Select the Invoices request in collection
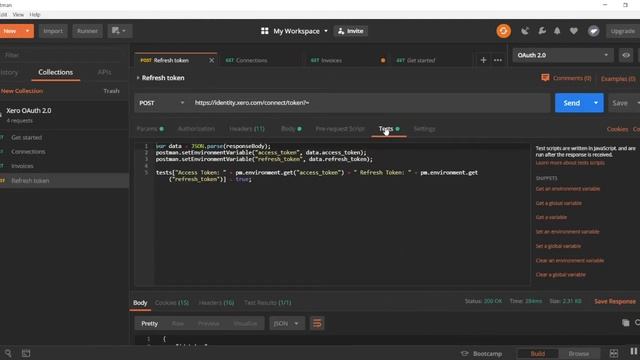The width and height of the screenshot is (640, 360). (22, 166)
